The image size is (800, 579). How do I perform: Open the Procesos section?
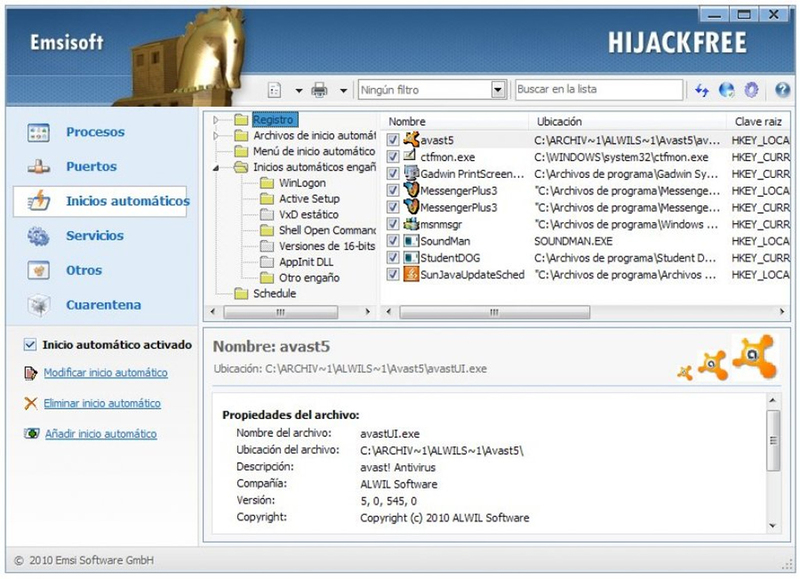(95, 132)
